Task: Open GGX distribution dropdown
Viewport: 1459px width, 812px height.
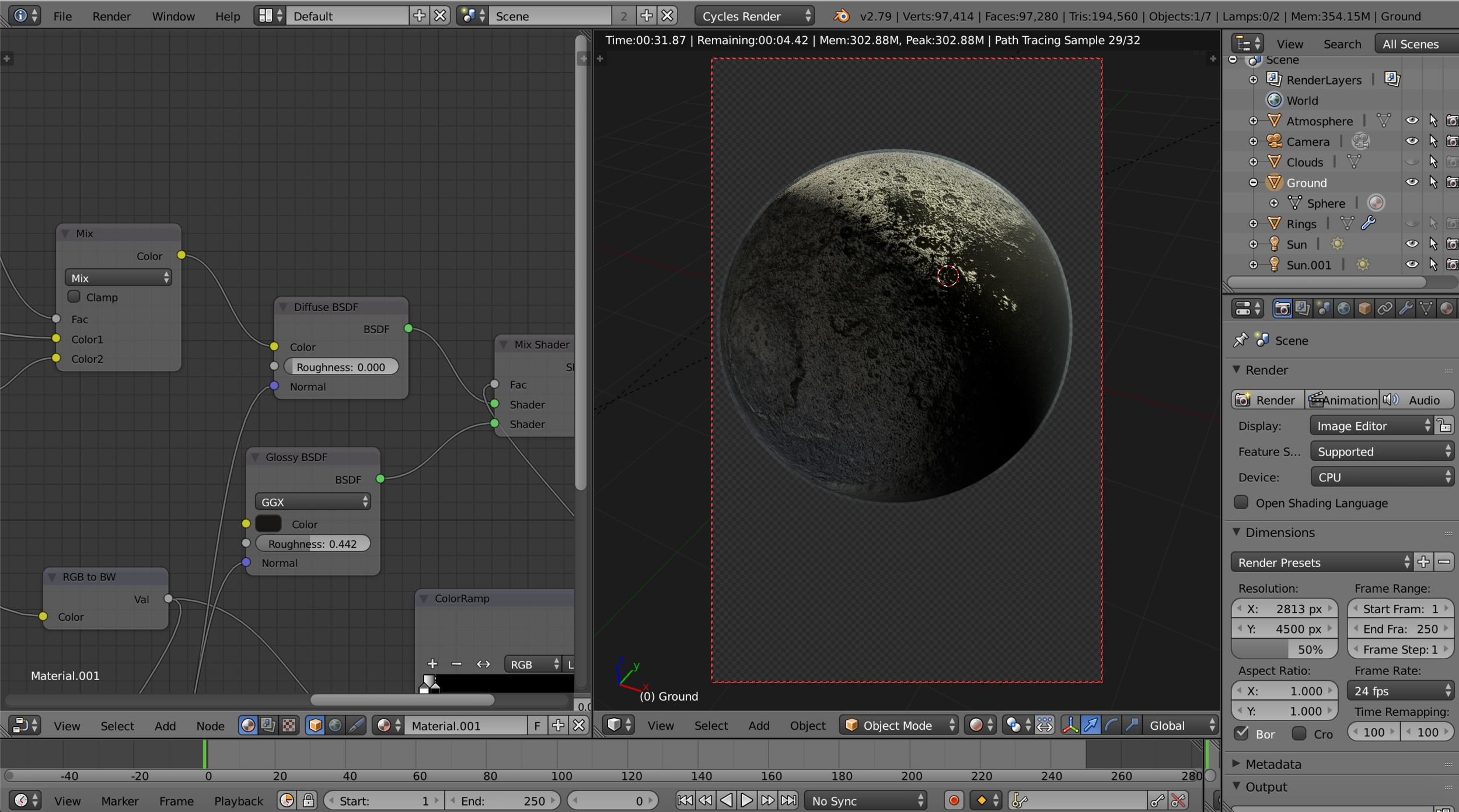Action: pyautogui.click(x=313, y=502)
